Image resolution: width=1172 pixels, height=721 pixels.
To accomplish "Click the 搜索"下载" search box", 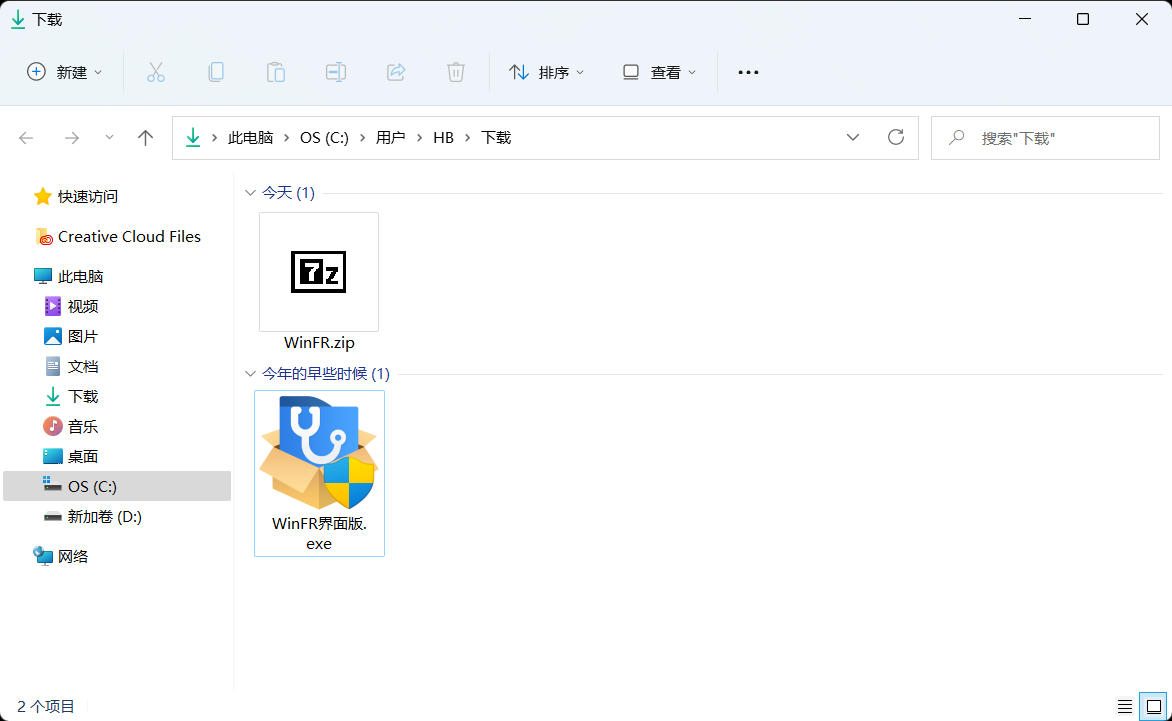I will click(1045, 138).
